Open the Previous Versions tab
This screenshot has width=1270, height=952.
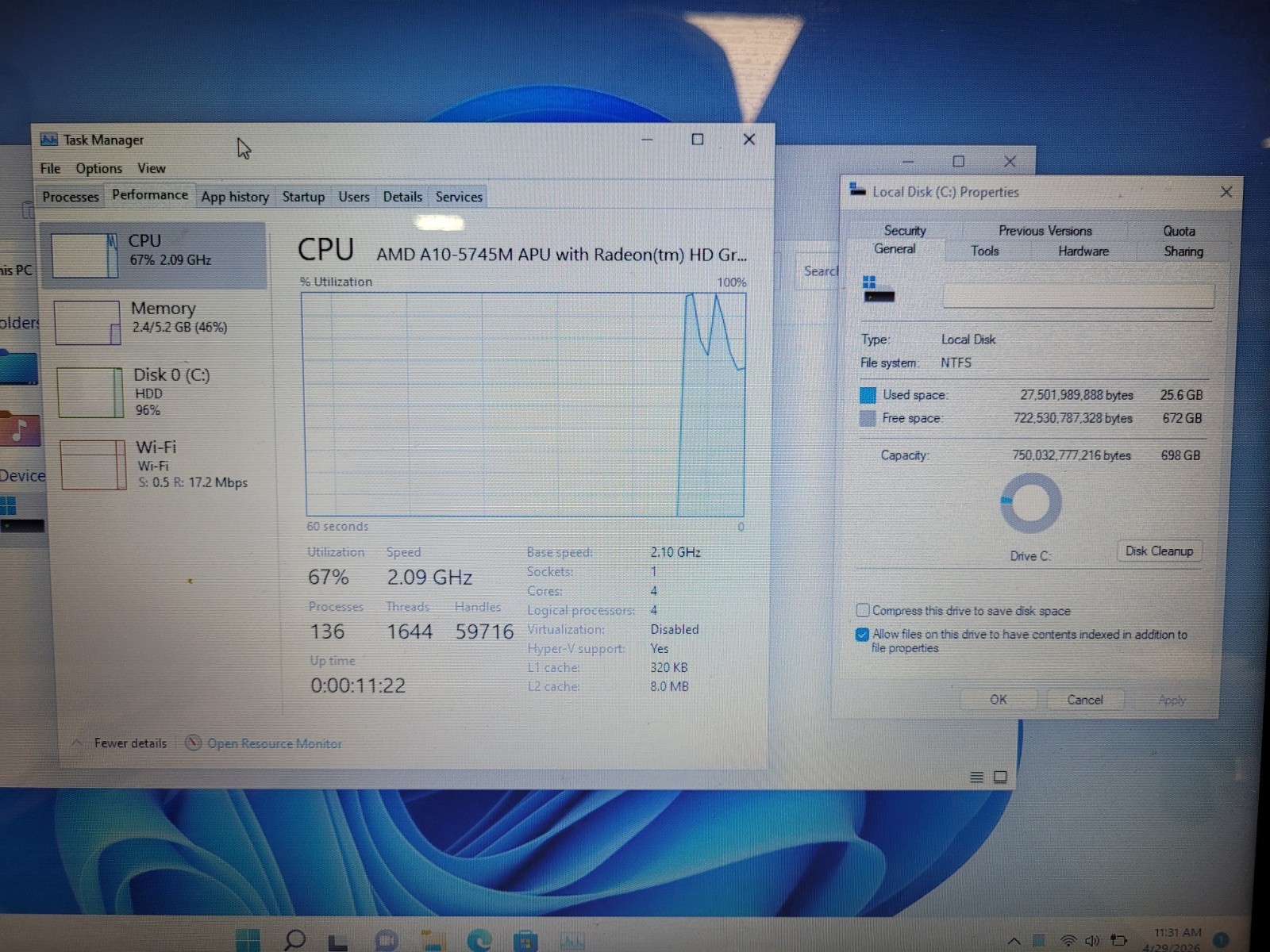[1045, 231]
